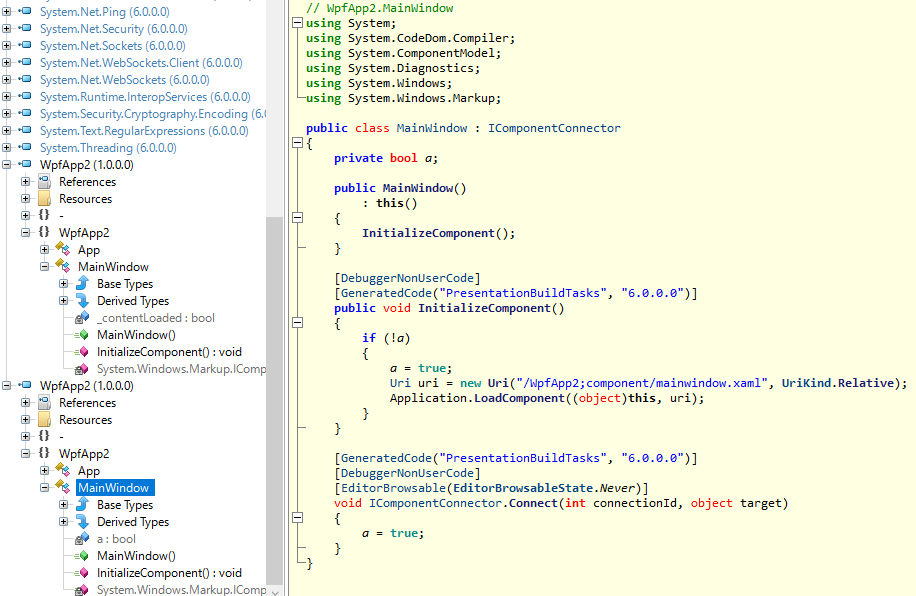Click the System.Text.RegularExpressions assembly icon
The width and height of the screenshot is (916, 596).
pyautogui.click(x=26, y=130)
